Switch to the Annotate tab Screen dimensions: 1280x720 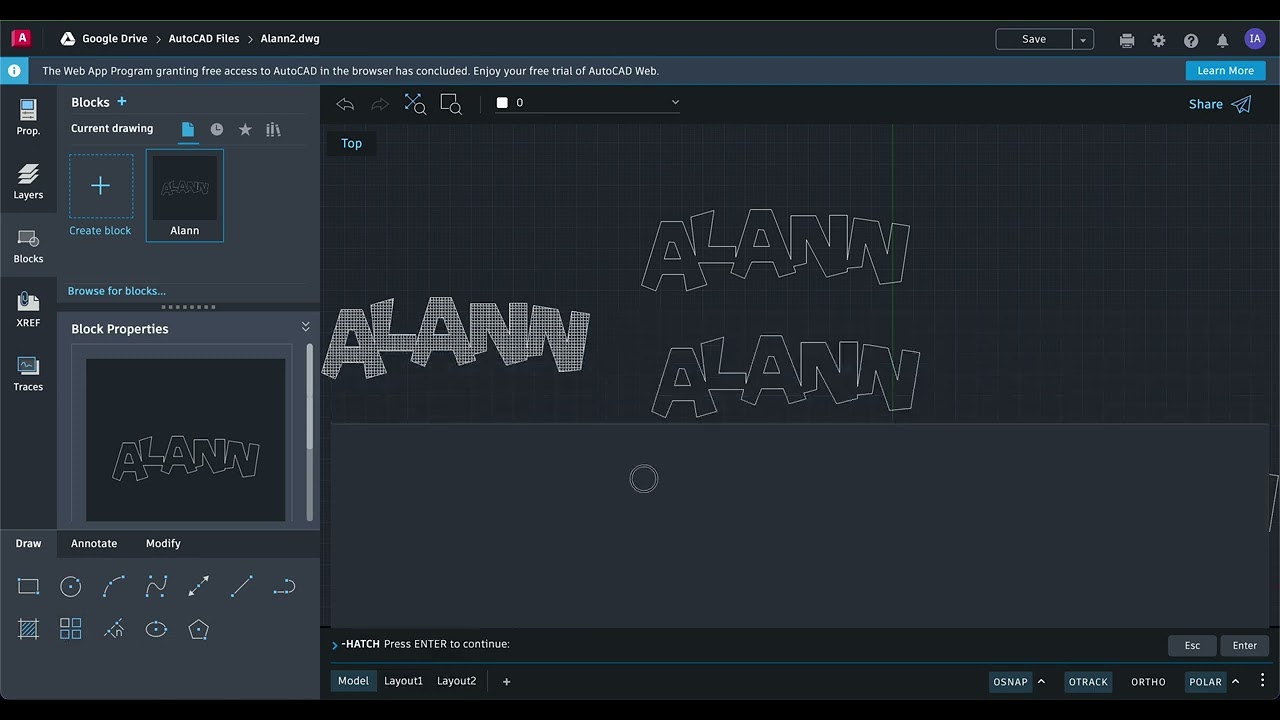[x=94, y=544]
